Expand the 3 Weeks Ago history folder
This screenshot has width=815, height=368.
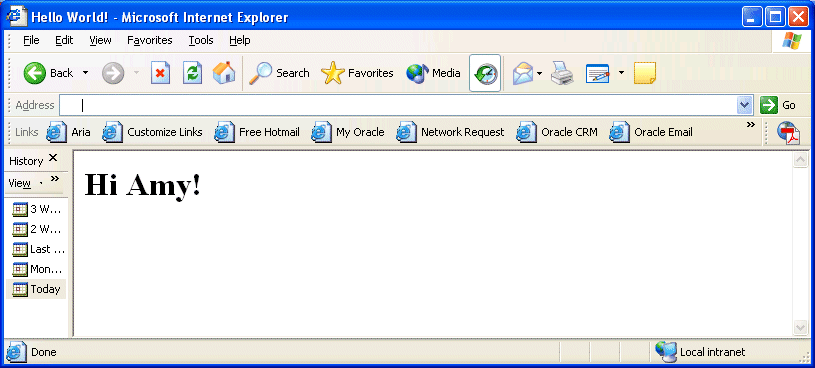tap(36, 209)
